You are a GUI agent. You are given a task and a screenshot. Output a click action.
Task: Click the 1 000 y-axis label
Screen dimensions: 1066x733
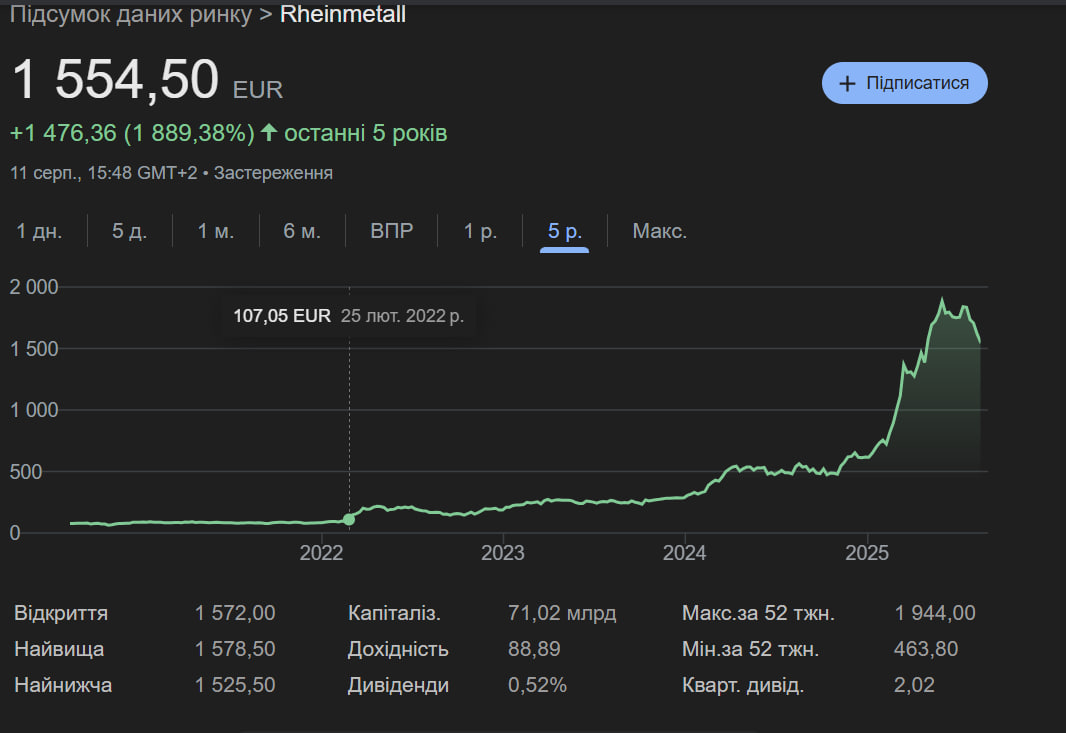(x=34, y=410)
